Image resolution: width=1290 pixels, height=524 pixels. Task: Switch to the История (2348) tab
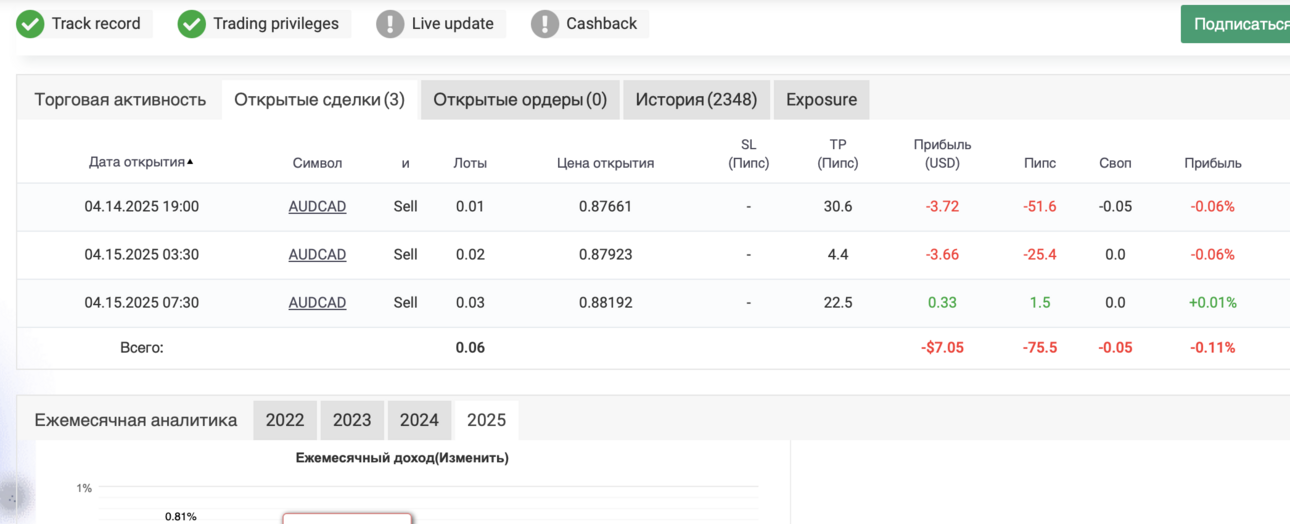(x=696, y=100)
